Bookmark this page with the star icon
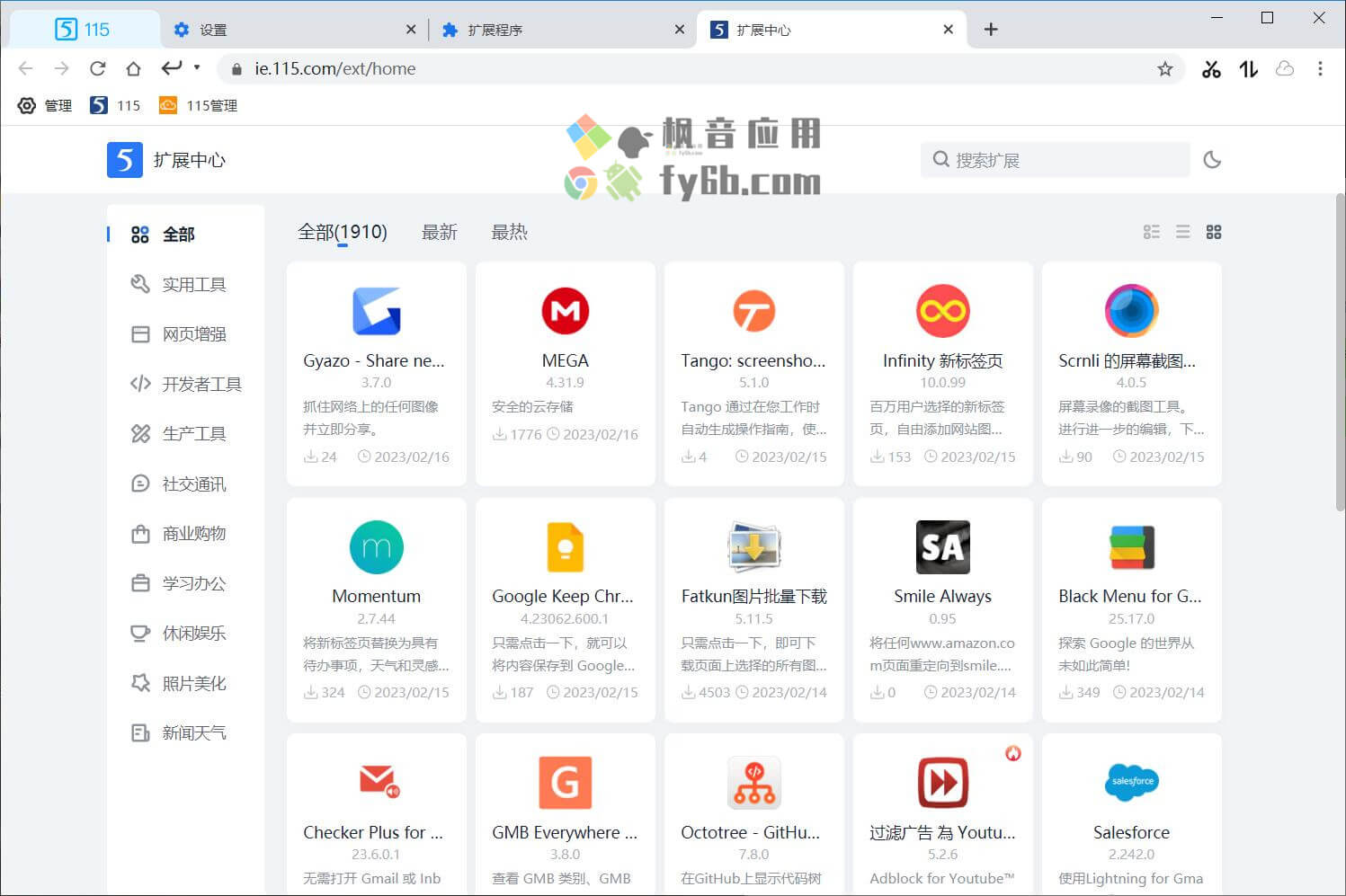The height and width of the screenshot is (896, 1346). click(x=1165, y=69)
